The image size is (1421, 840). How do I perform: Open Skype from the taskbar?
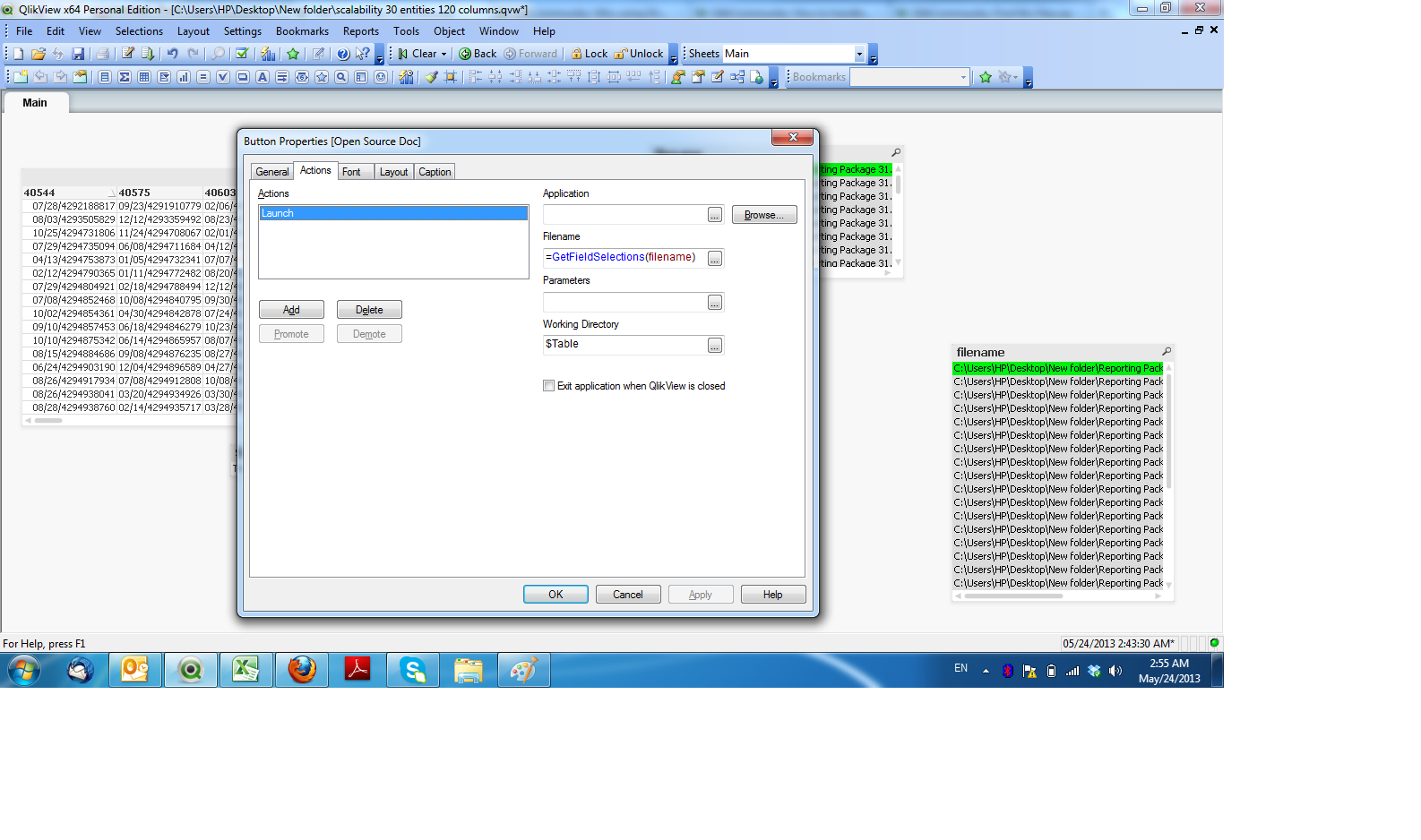(413, 670)
